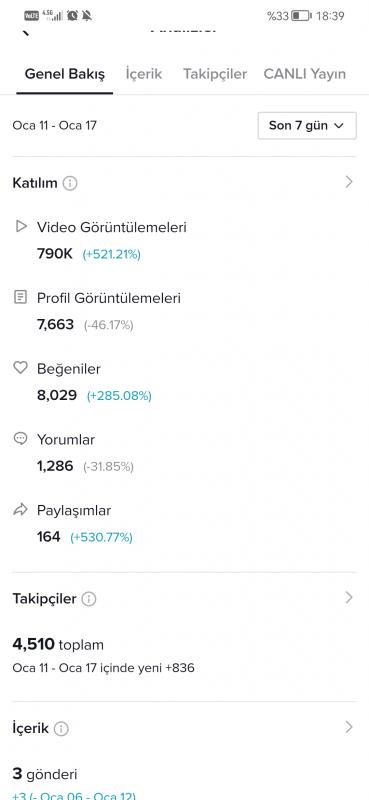Expand the Katılım section chevron
The height and width of the screenshot is (800, 369).
click(349, 182)
